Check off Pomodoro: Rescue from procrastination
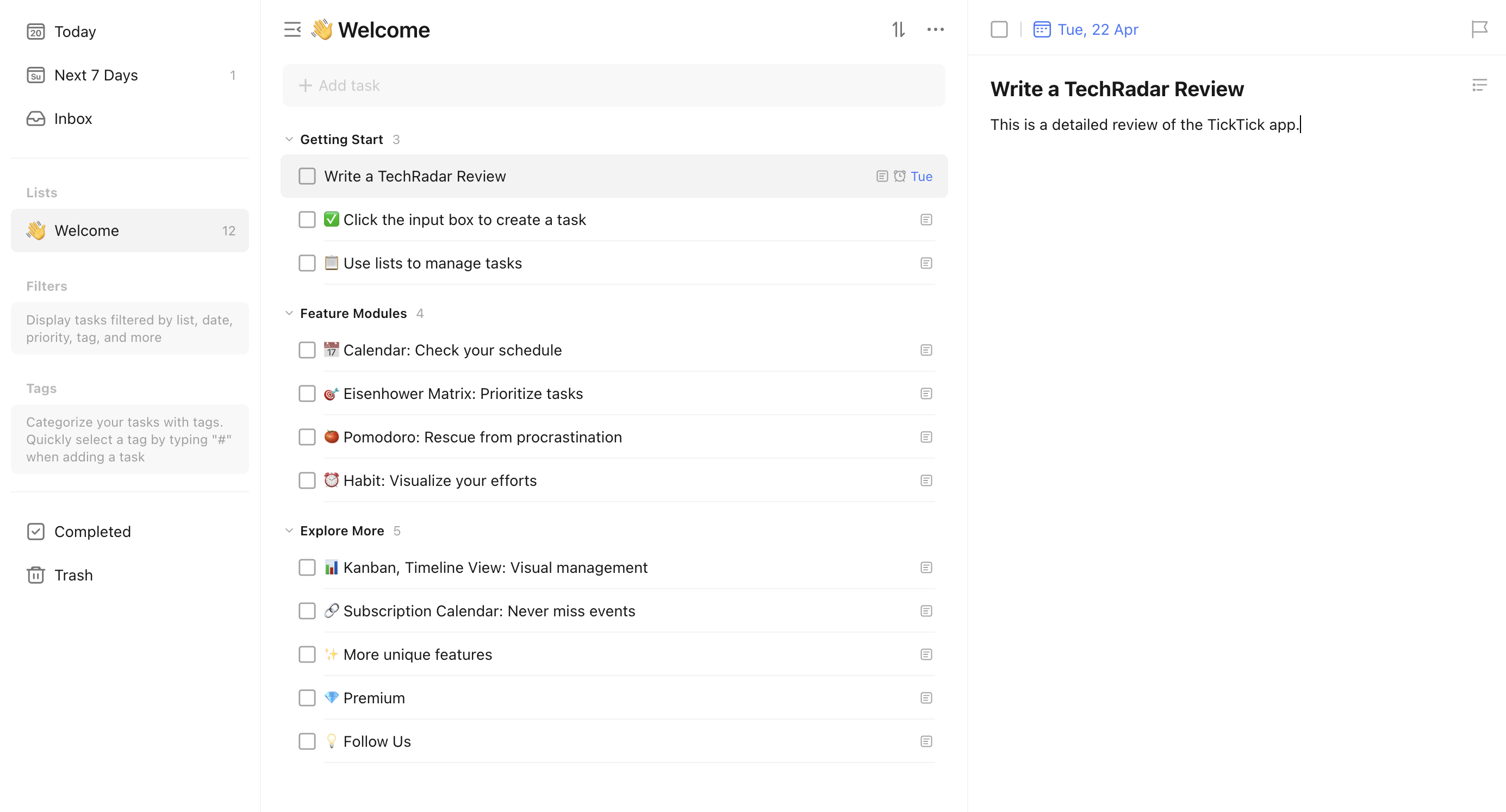Screen dimensions: 1506x812 [x=307, y=436]
